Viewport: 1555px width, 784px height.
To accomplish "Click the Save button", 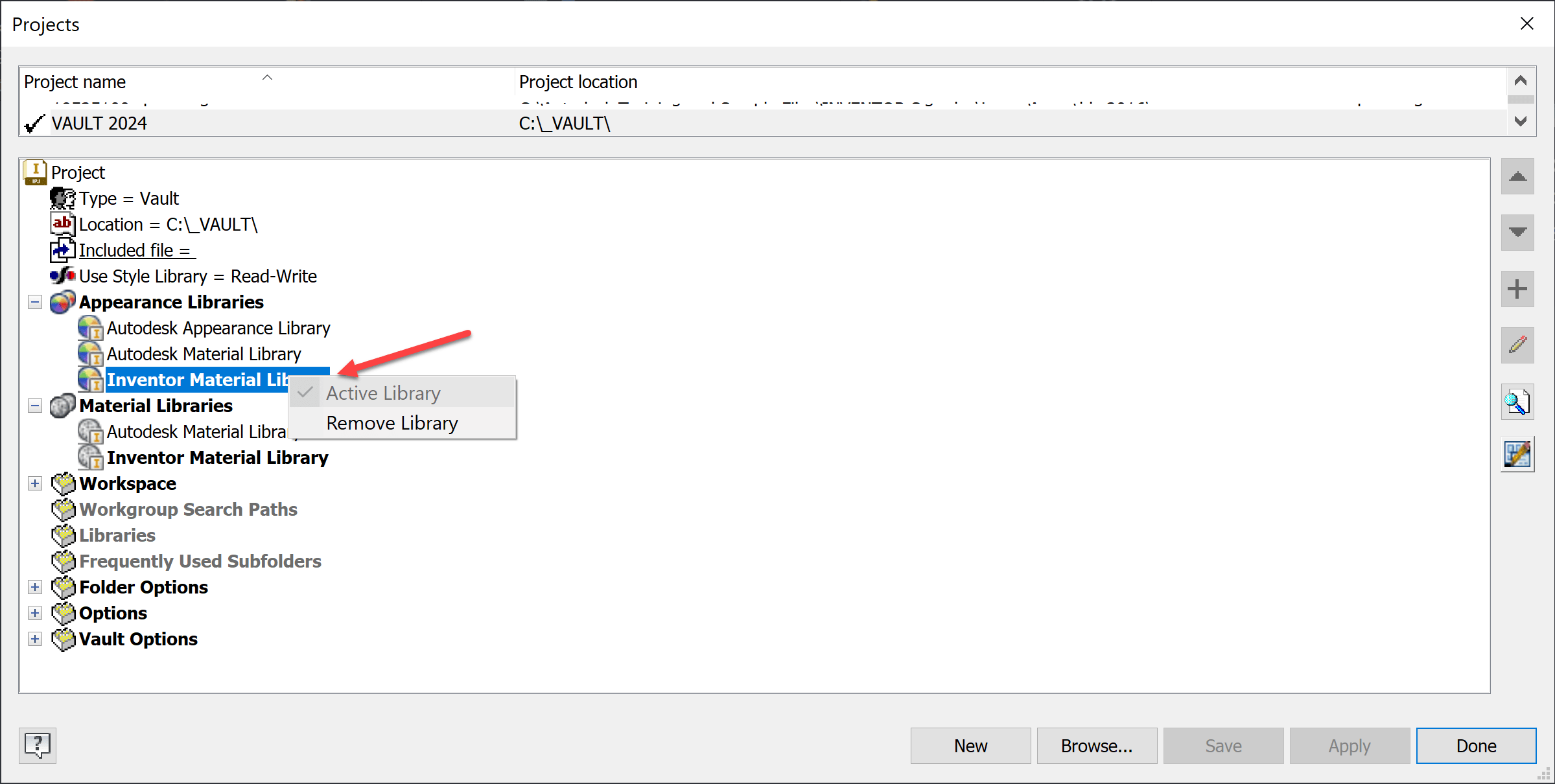I will pos(1223,746).
